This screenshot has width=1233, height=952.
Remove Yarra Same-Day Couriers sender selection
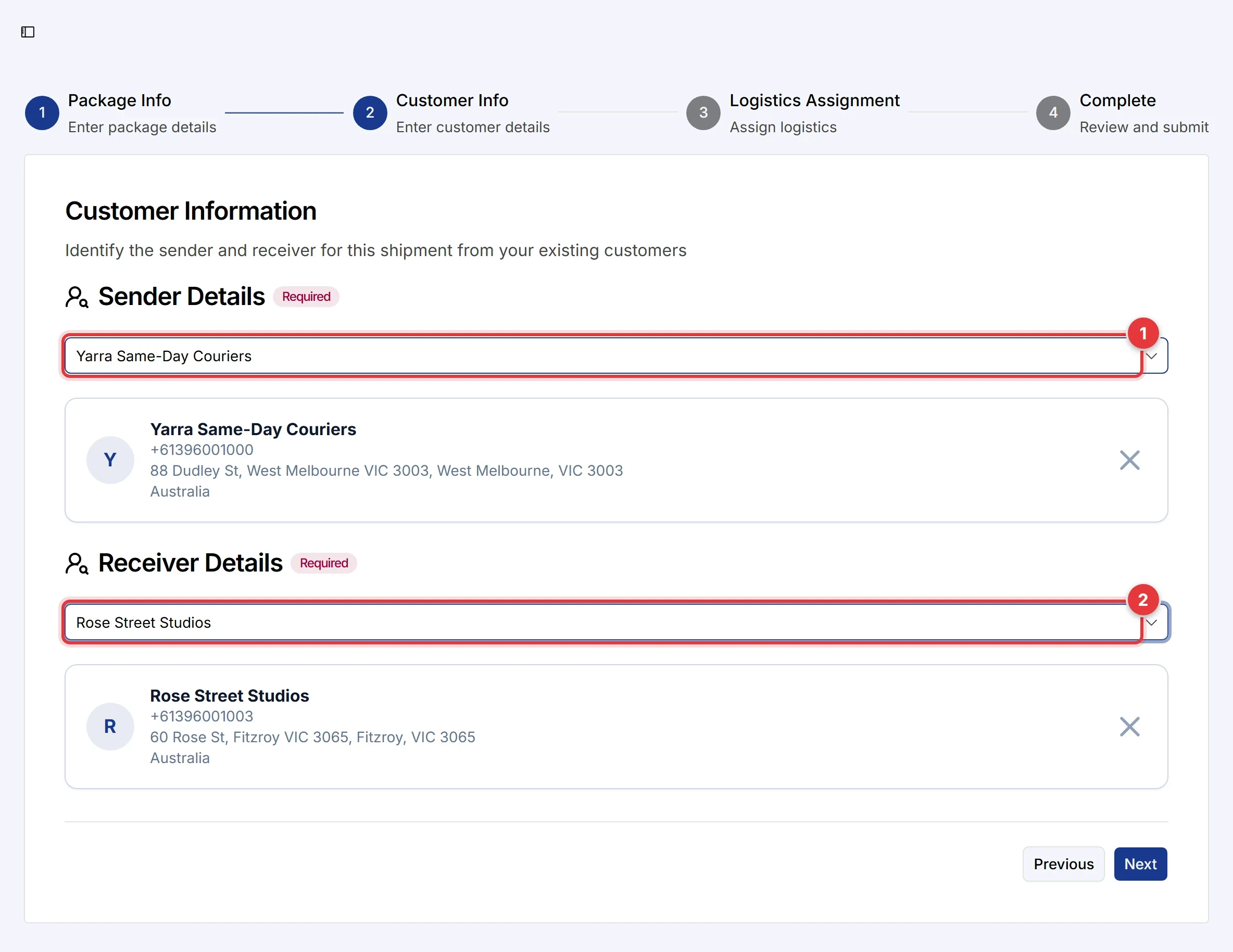point(1129,460)
